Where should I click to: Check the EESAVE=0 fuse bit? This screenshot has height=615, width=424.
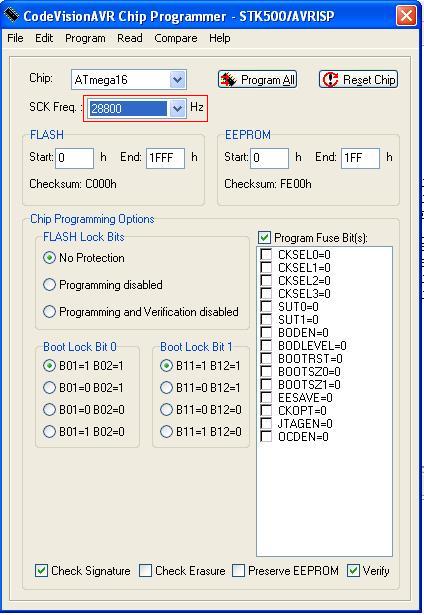click(266, 397)
